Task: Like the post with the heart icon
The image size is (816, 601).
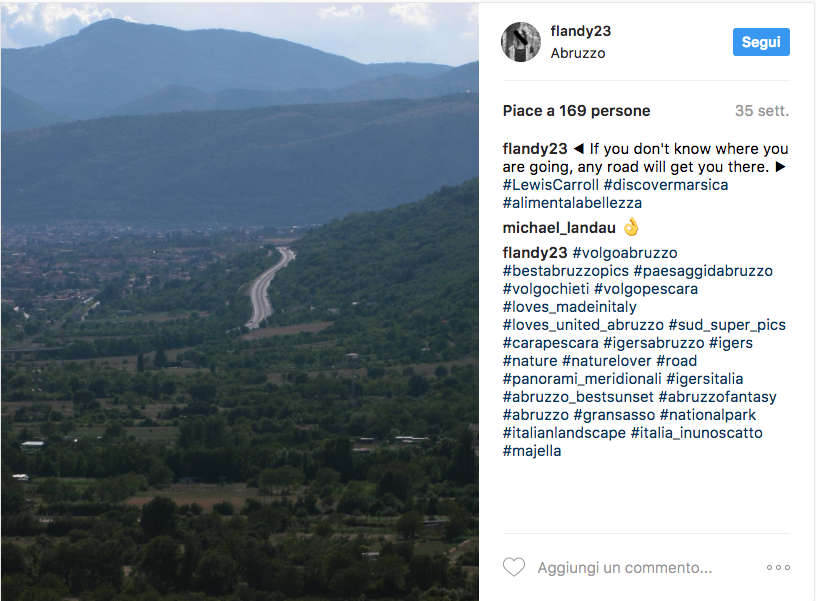Action: (x=513, y=567)
